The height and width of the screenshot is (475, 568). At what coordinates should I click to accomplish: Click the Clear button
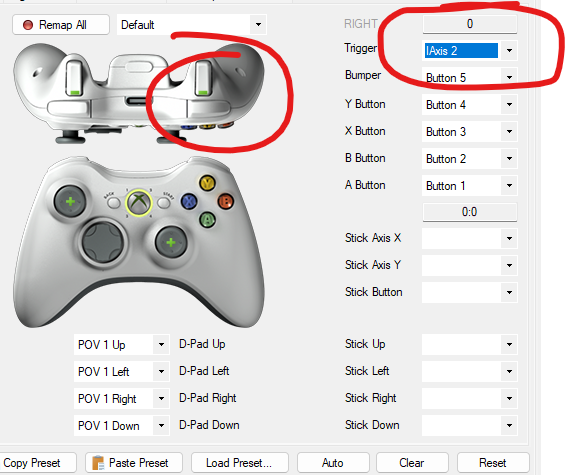tap(412, 463)
